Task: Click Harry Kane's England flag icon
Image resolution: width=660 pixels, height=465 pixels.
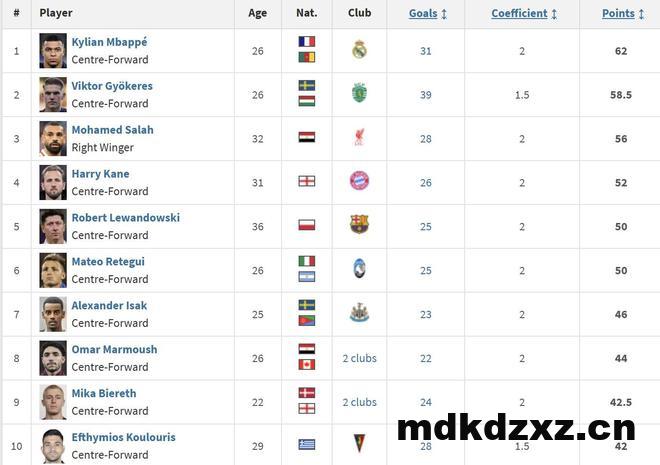Action: pos(307,182)
